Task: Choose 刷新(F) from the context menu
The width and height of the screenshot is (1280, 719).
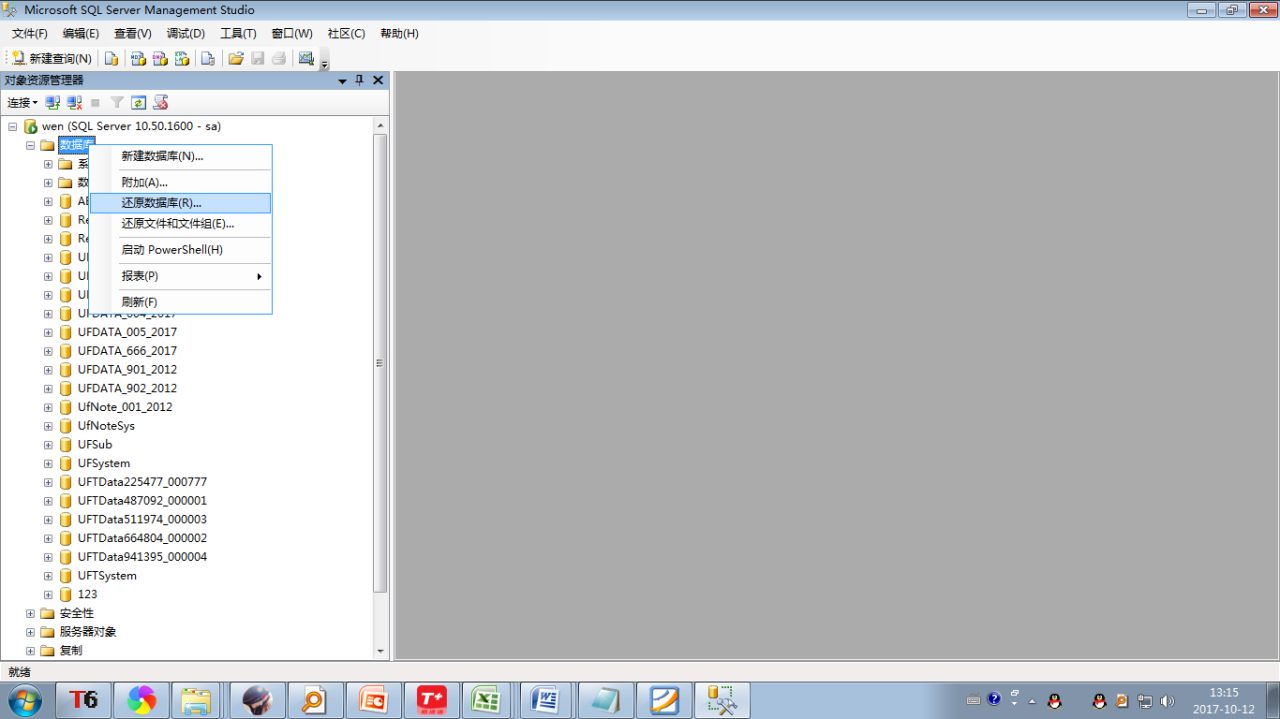Action: point(180,302)
